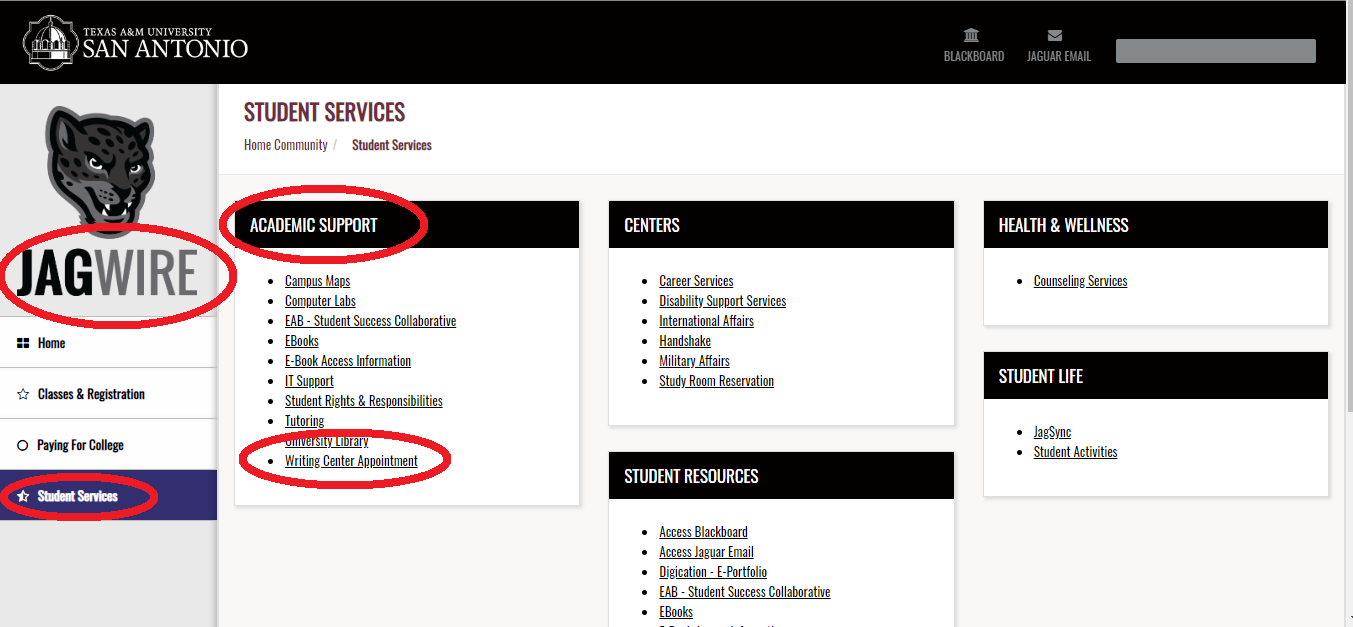Open Student Activities link

(x=1075, y=452)
